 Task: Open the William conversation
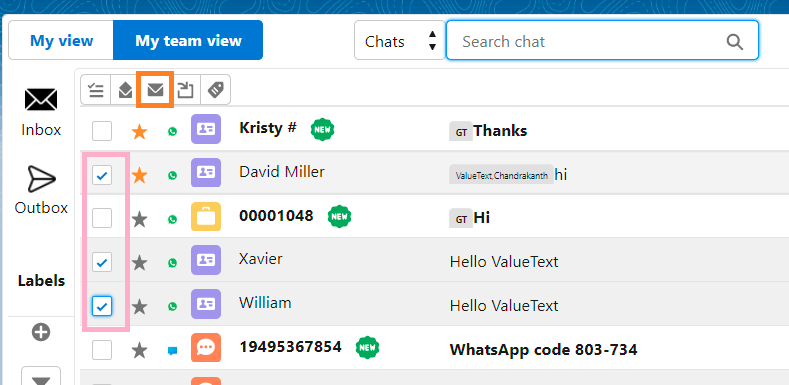tap(265, 302)
